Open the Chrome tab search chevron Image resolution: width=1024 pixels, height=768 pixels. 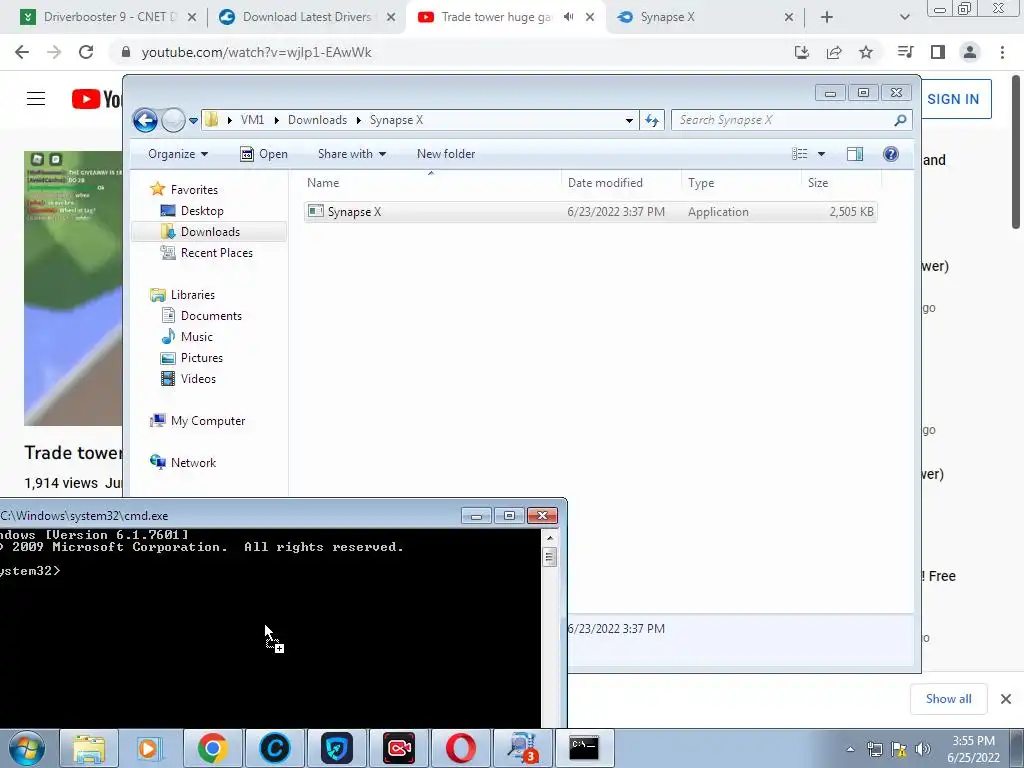(904, 17)
